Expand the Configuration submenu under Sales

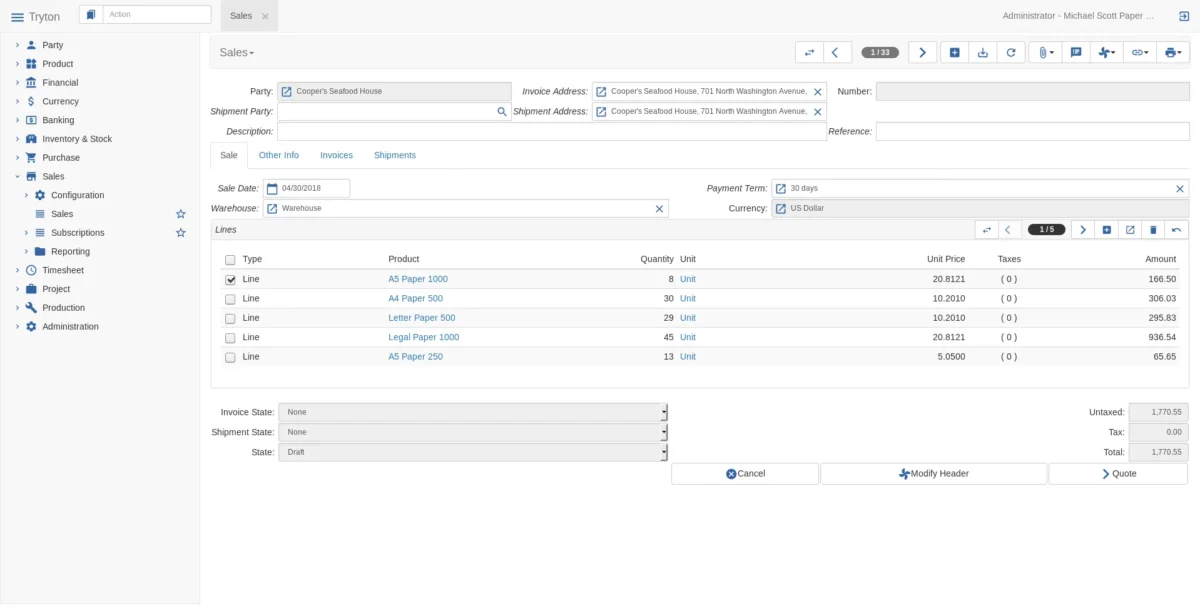(x=26, y=195)
